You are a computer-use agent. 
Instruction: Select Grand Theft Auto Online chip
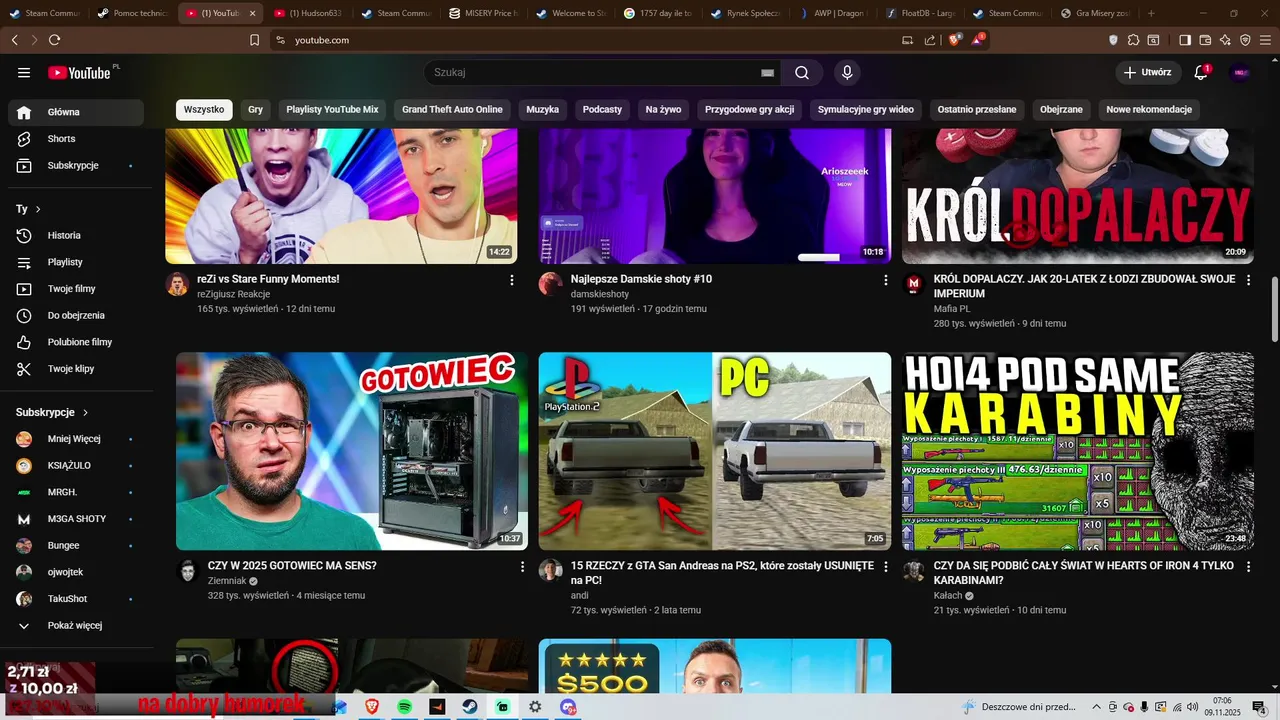point(452,109)
